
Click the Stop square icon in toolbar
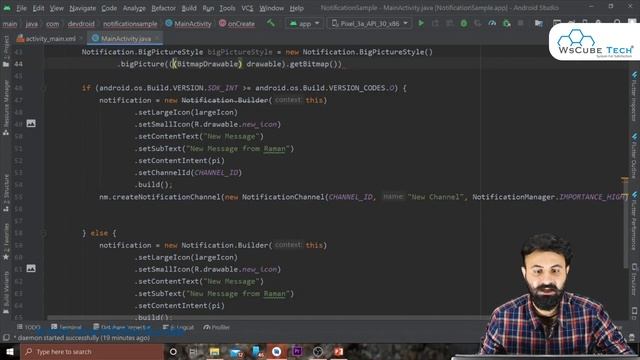[520, 24]
